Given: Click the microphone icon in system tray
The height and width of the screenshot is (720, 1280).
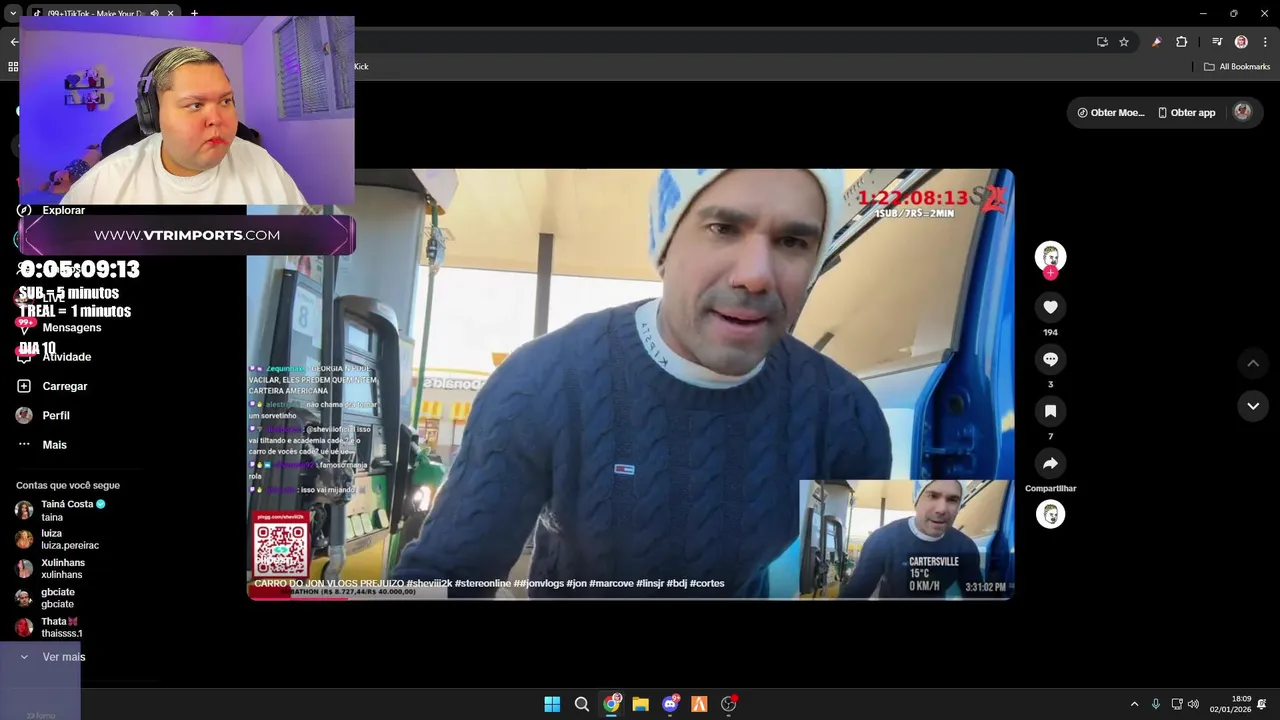Looking at the screenshot, I should tap(1156, 704).
